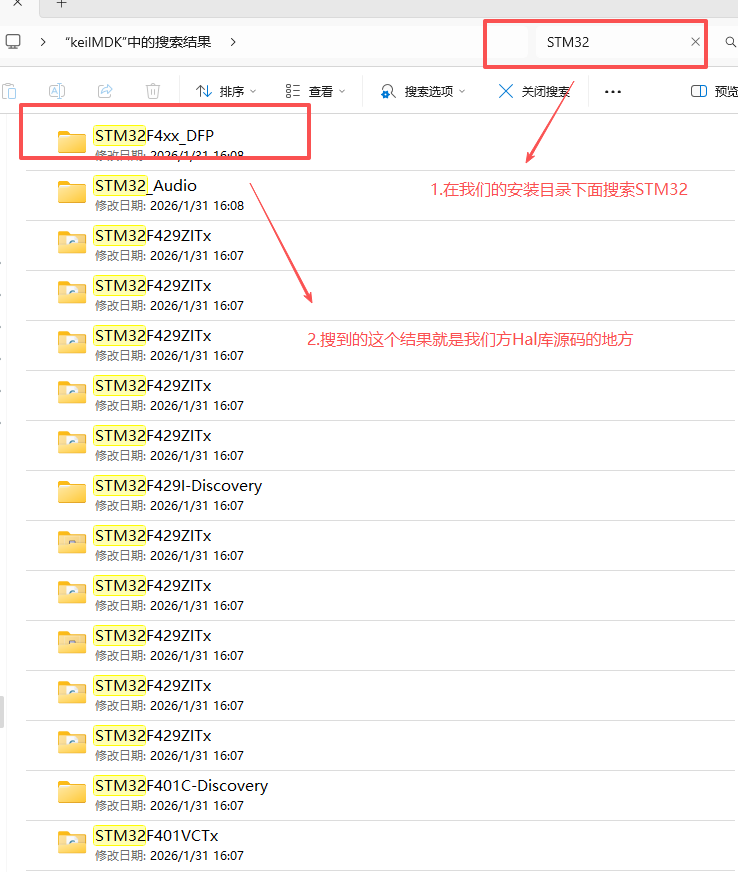Click the STM32_Audio folder icon

point(72,192)
